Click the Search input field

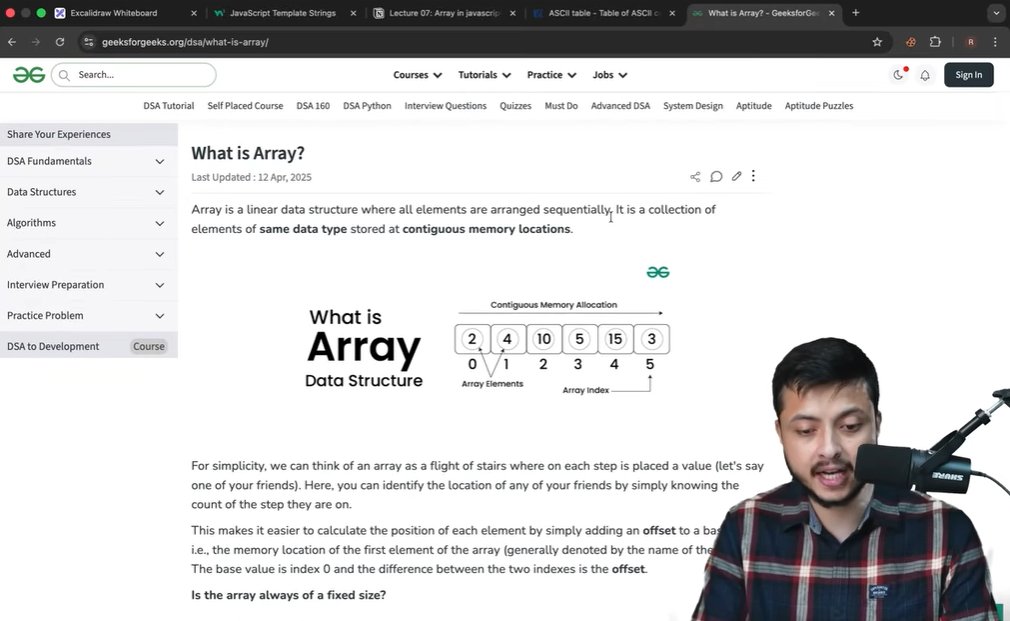133,75
